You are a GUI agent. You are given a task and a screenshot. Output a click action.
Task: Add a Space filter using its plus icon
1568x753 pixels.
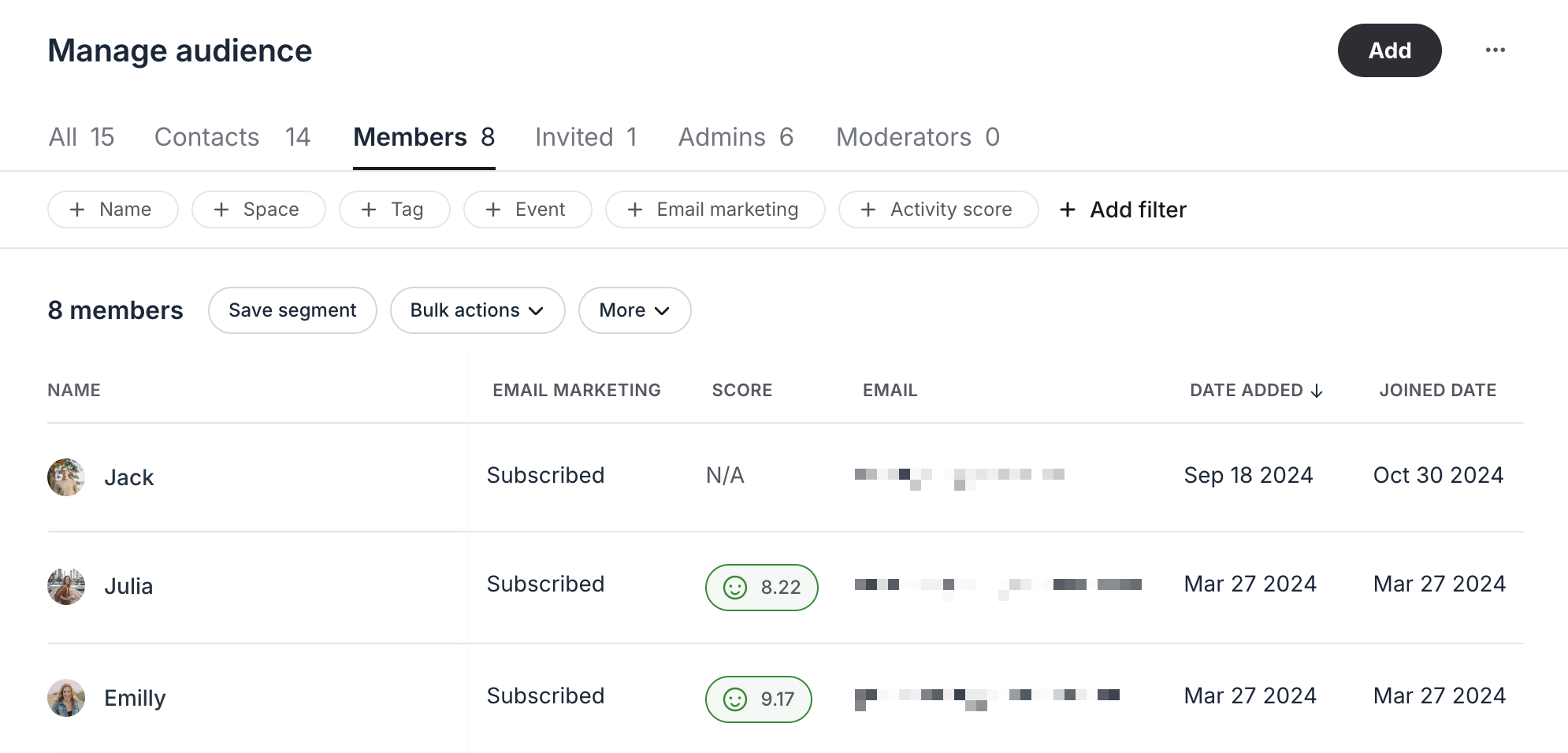[221, 210]
